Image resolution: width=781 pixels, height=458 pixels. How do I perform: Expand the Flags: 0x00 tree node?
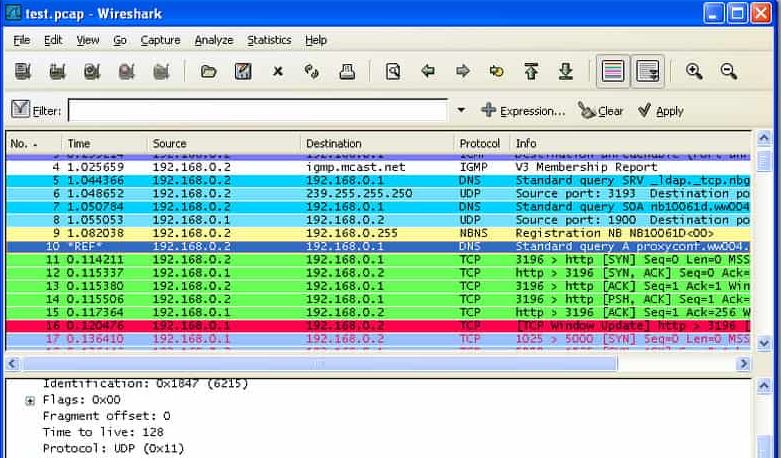click(x=30, y=401)
